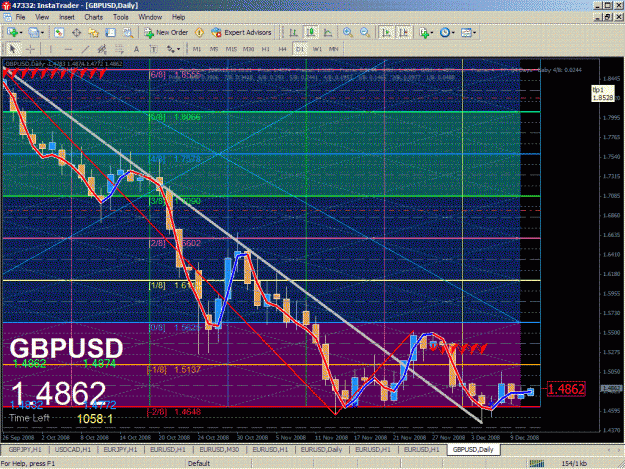
Task: Open the View menu
Action: (42, 17)
